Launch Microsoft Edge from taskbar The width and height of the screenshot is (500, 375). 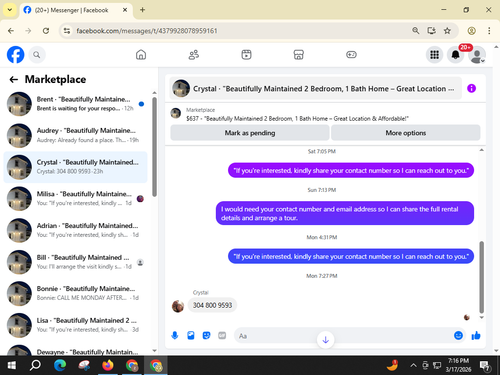click(60, 366)
